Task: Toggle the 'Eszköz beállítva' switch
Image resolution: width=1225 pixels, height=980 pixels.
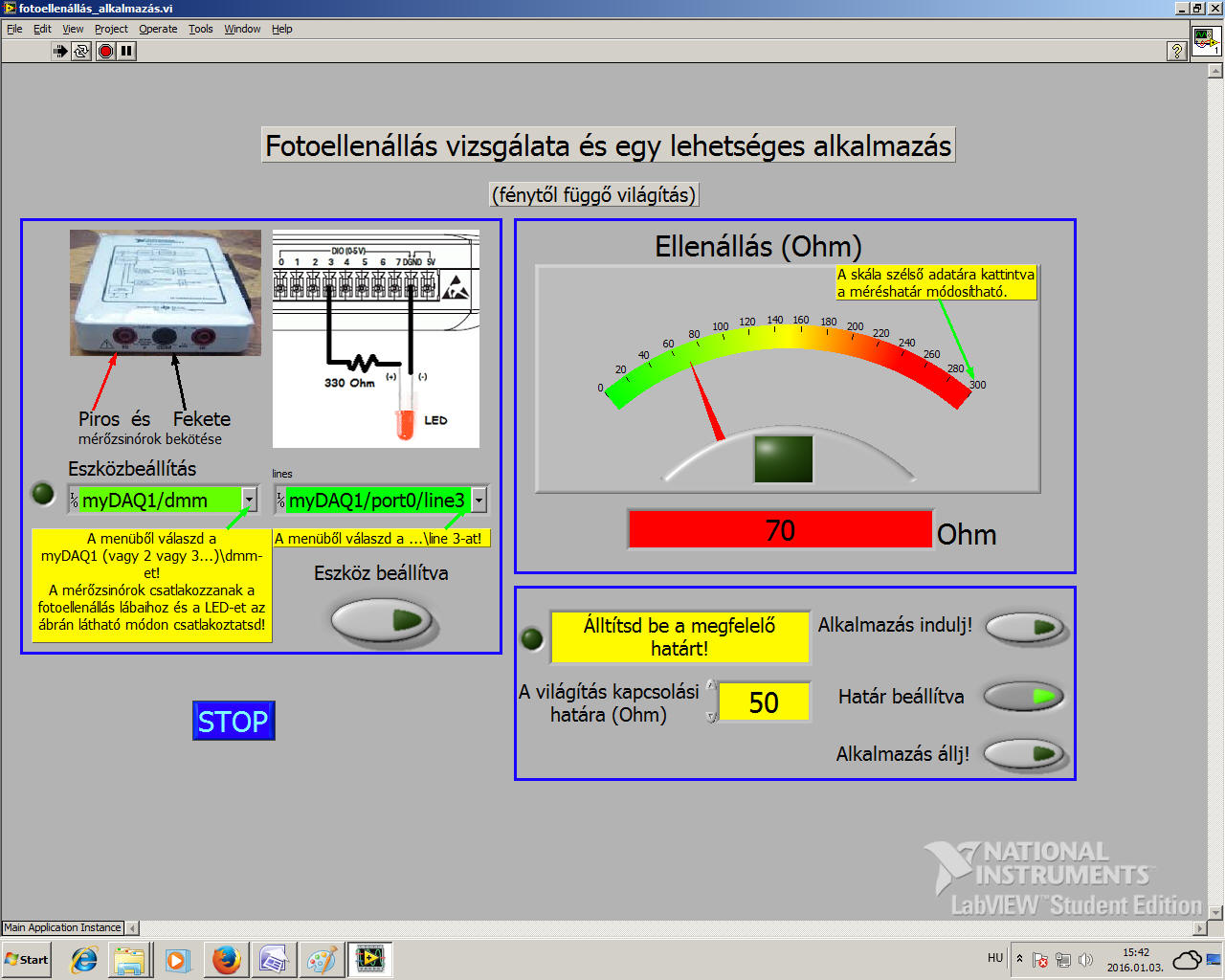Action: [x=384, y=620]
